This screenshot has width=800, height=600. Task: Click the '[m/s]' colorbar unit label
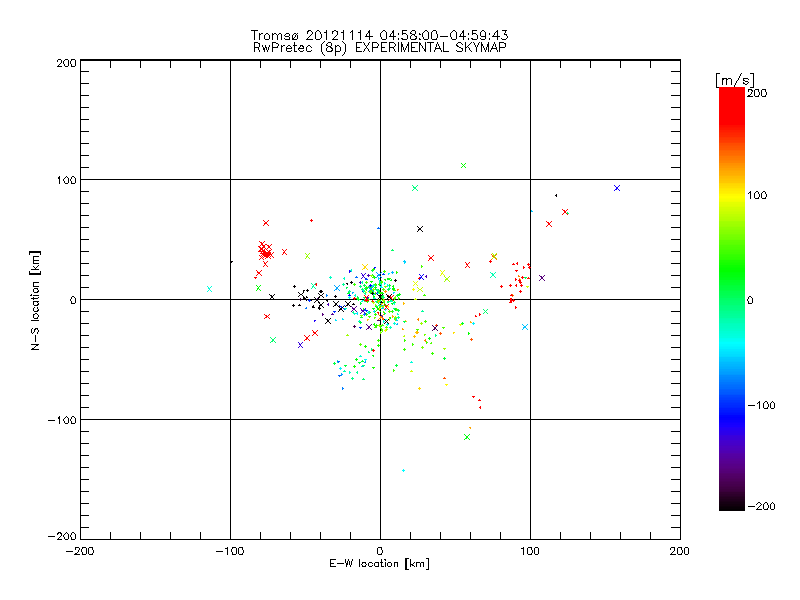735,80
